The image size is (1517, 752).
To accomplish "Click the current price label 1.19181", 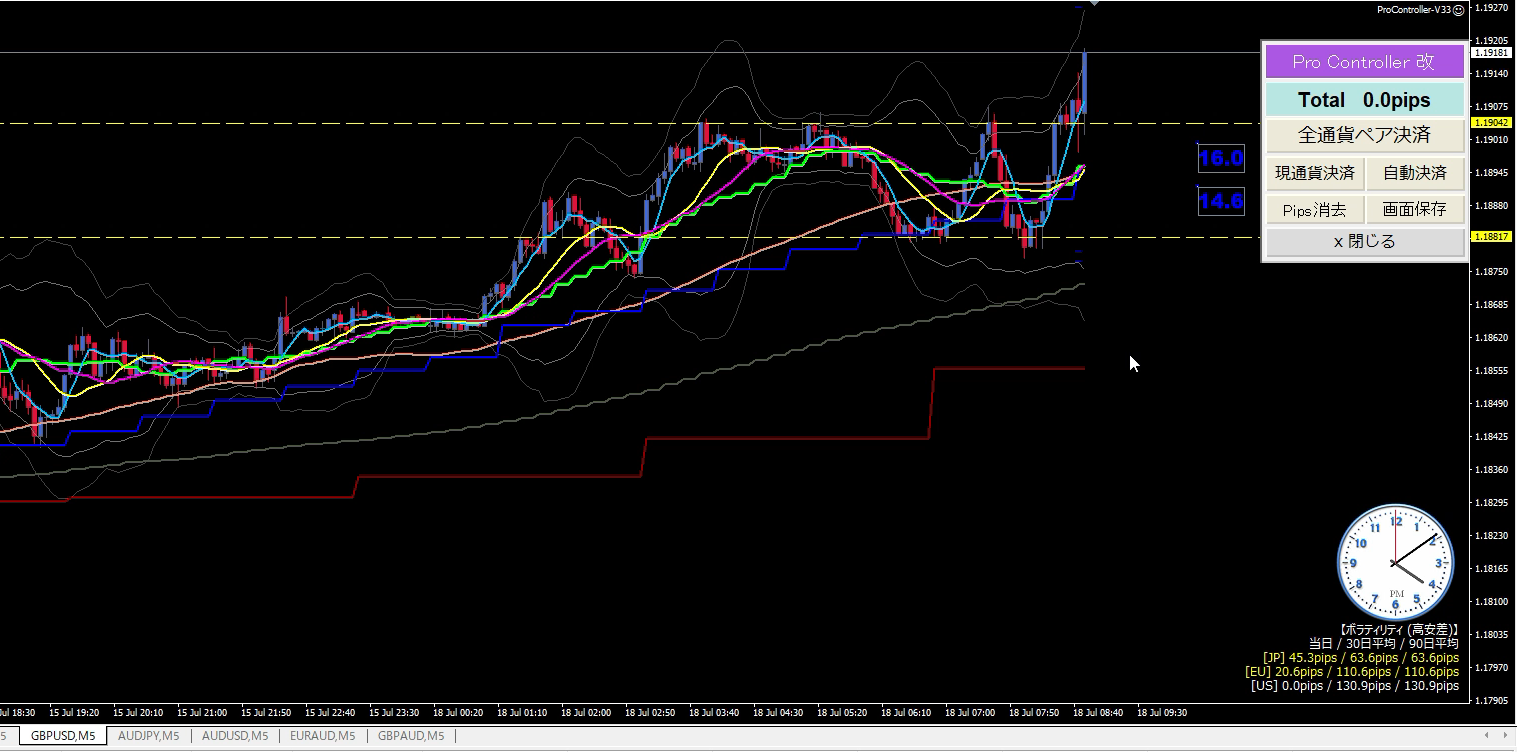I will tap(1489, 52).
